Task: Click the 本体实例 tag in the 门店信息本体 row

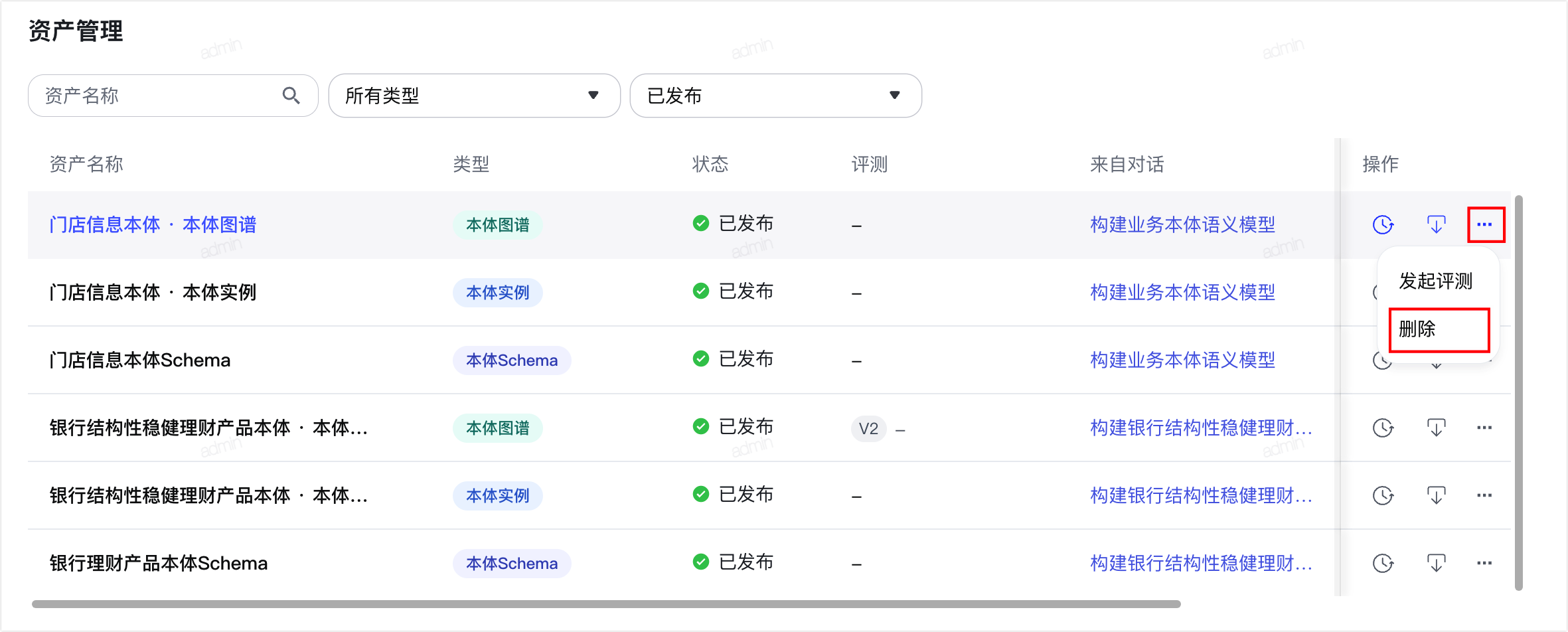Action: click(x=498, y=293)
